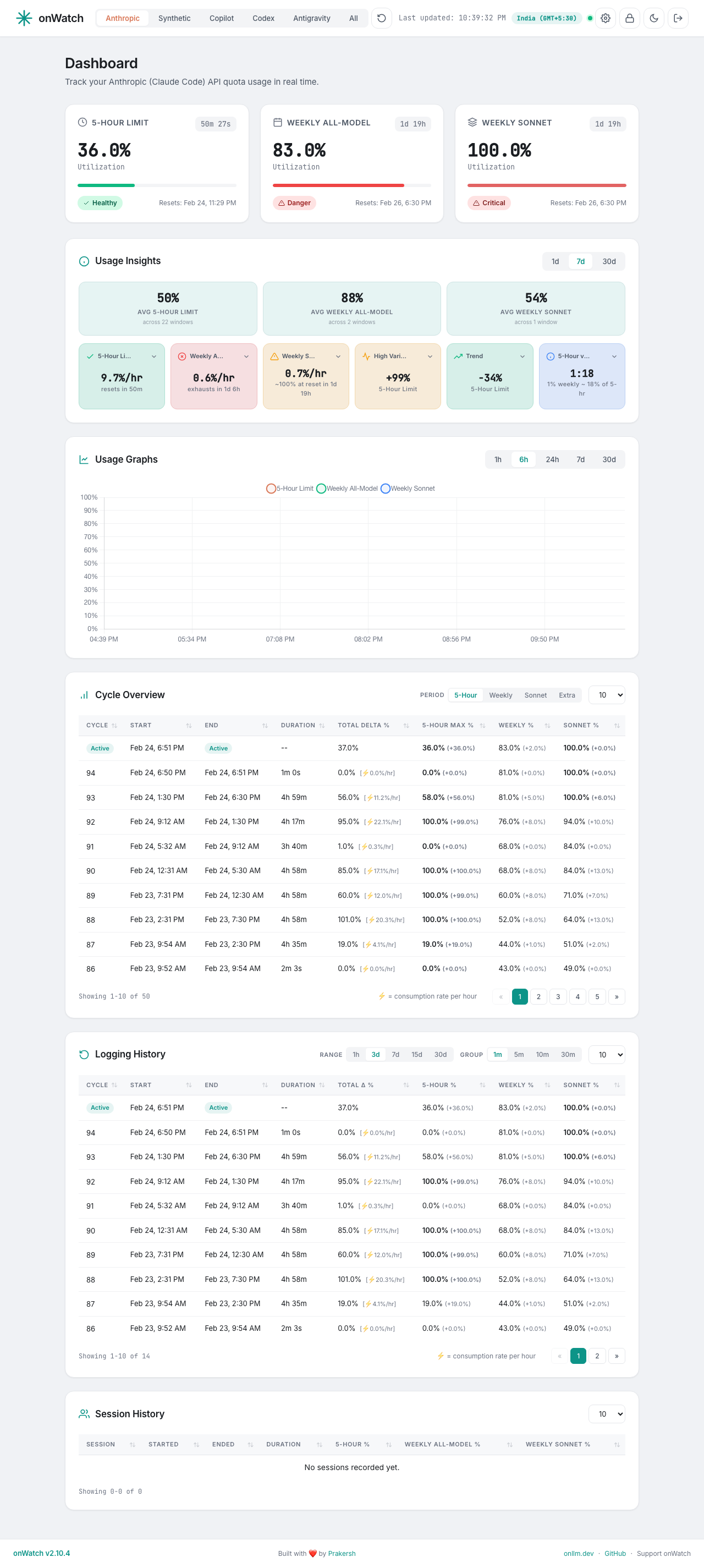704x1568 pixels.
Task: Set Logging History group to 5m
Action: [519, 1055]
